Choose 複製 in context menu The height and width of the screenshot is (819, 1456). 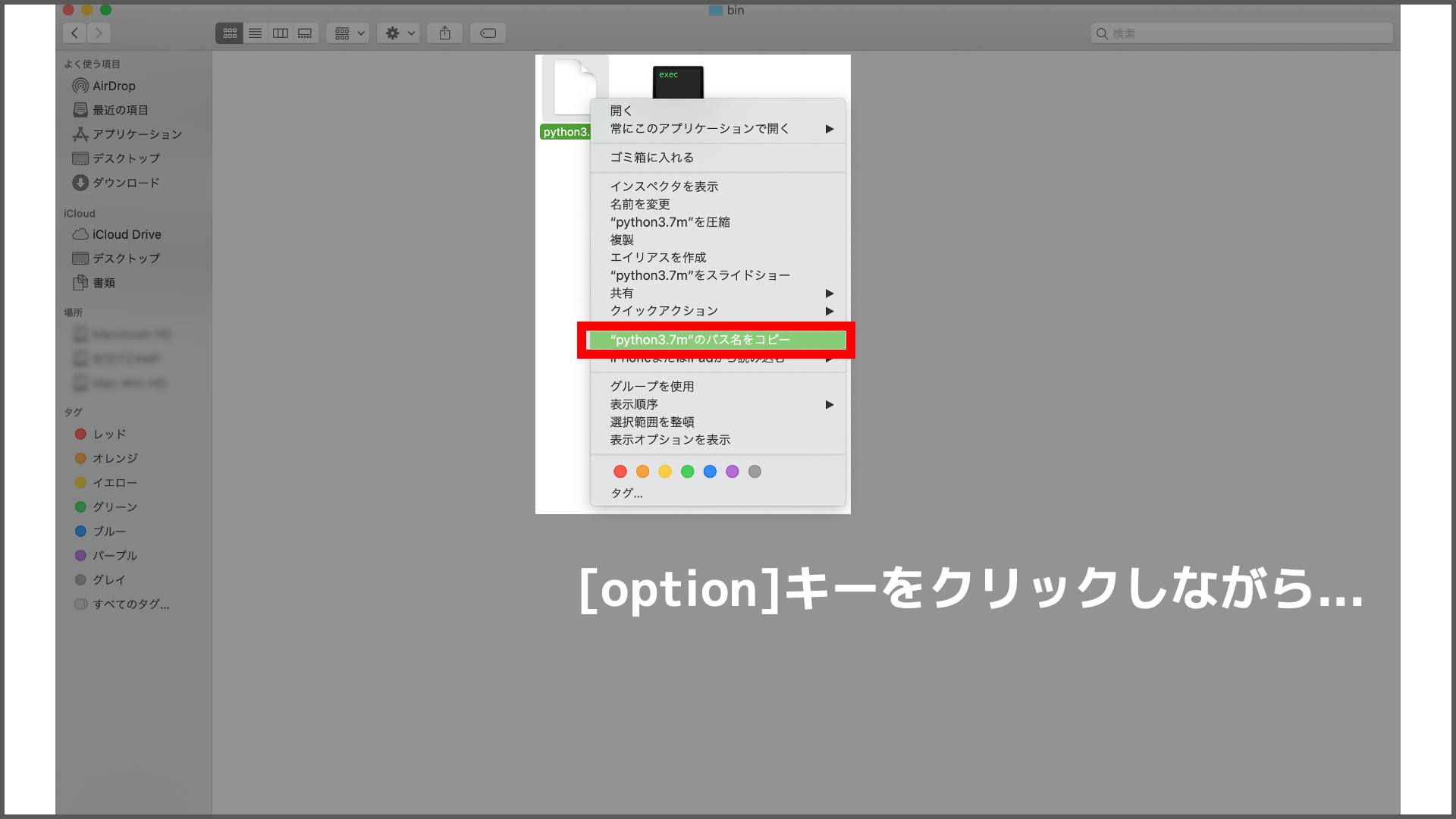click(x=717, y=240)
